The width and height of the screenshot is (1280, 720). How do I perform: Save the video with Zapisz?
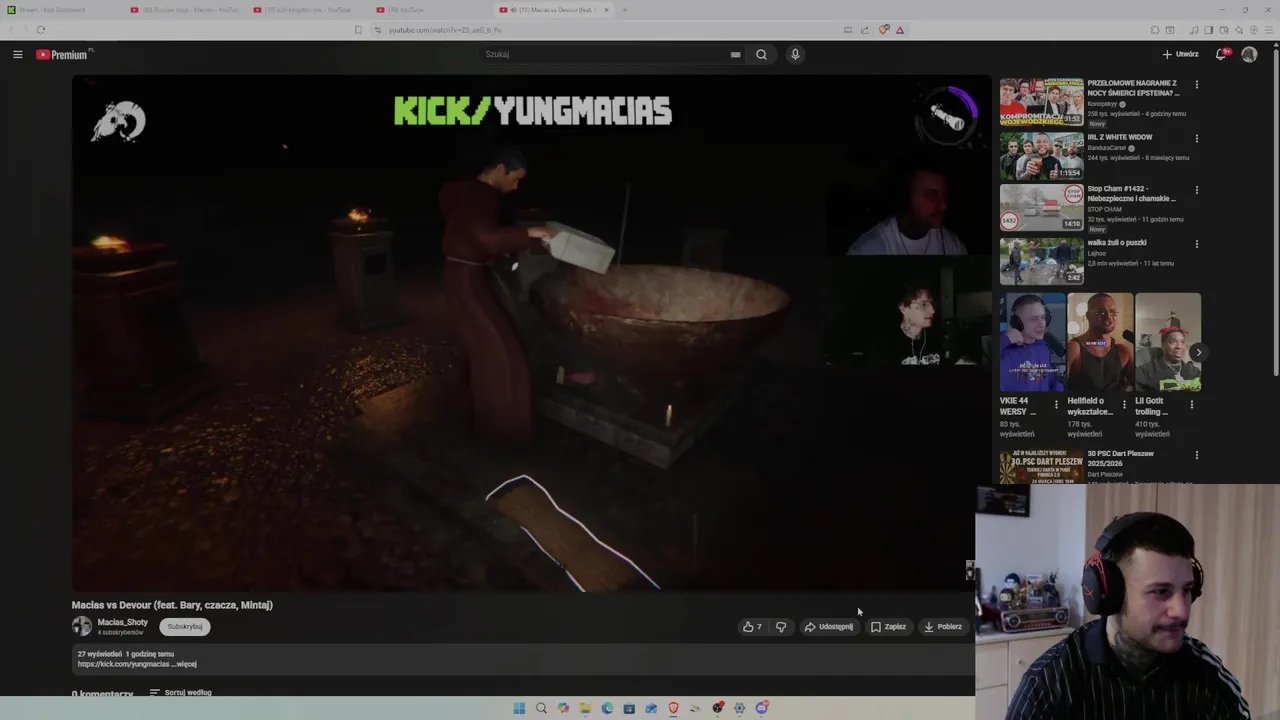[x=889, y=627]
